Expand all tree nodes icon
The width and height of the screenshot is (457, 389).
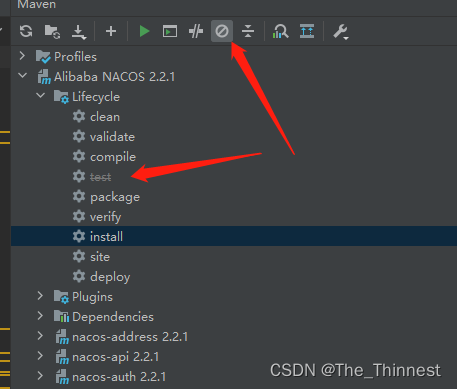(x=307, y=31)
